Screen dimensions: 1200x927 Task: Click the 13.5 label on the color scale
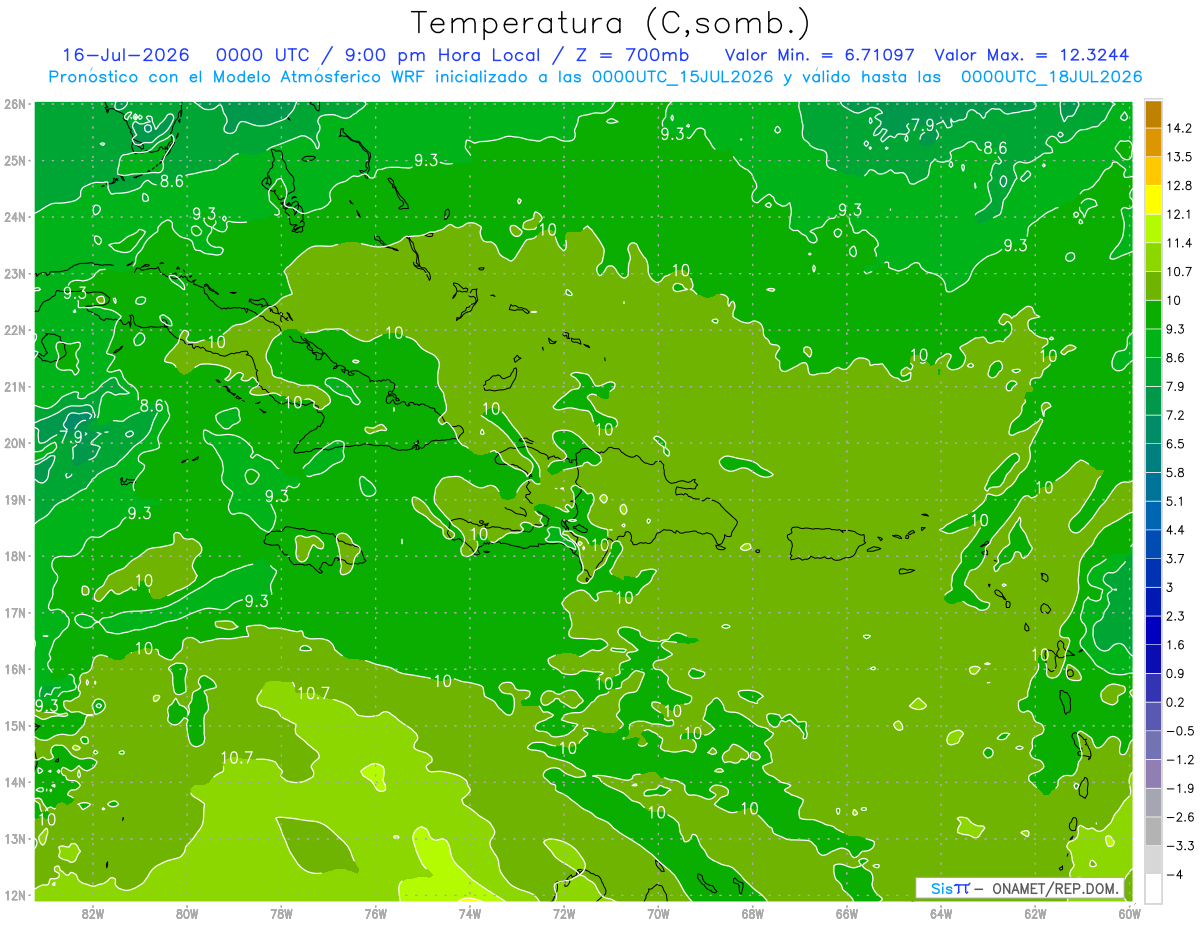tap(1178, 157)
